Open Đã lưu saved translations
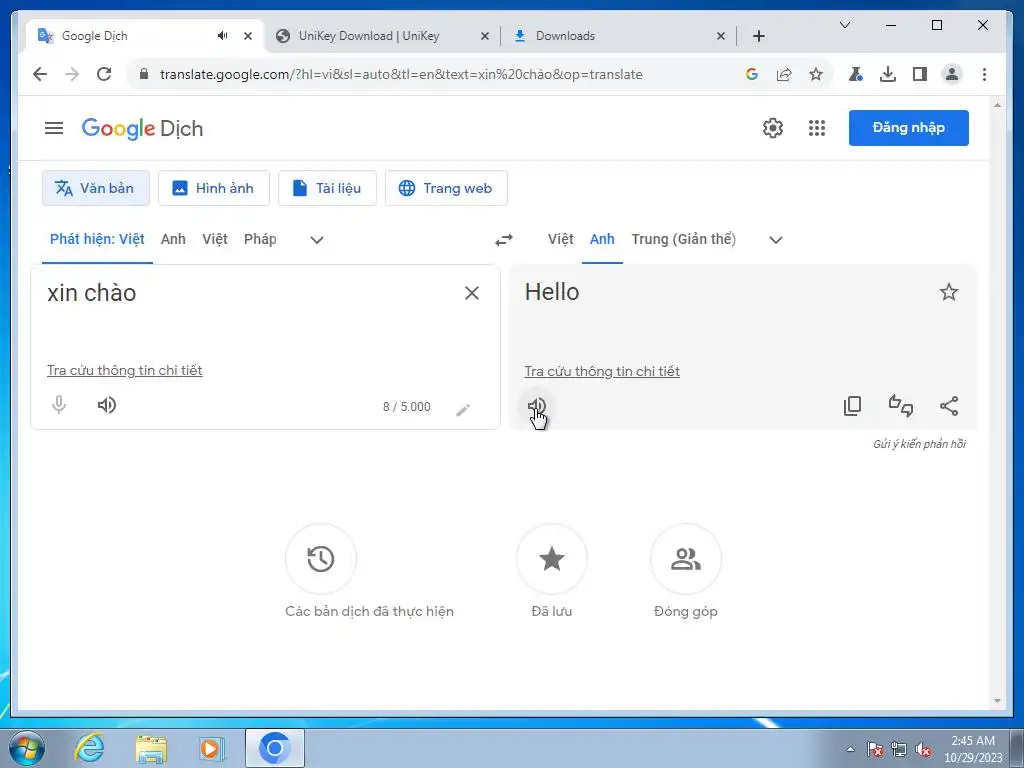This screenshot has width=1024, height=768. (552, 559)
